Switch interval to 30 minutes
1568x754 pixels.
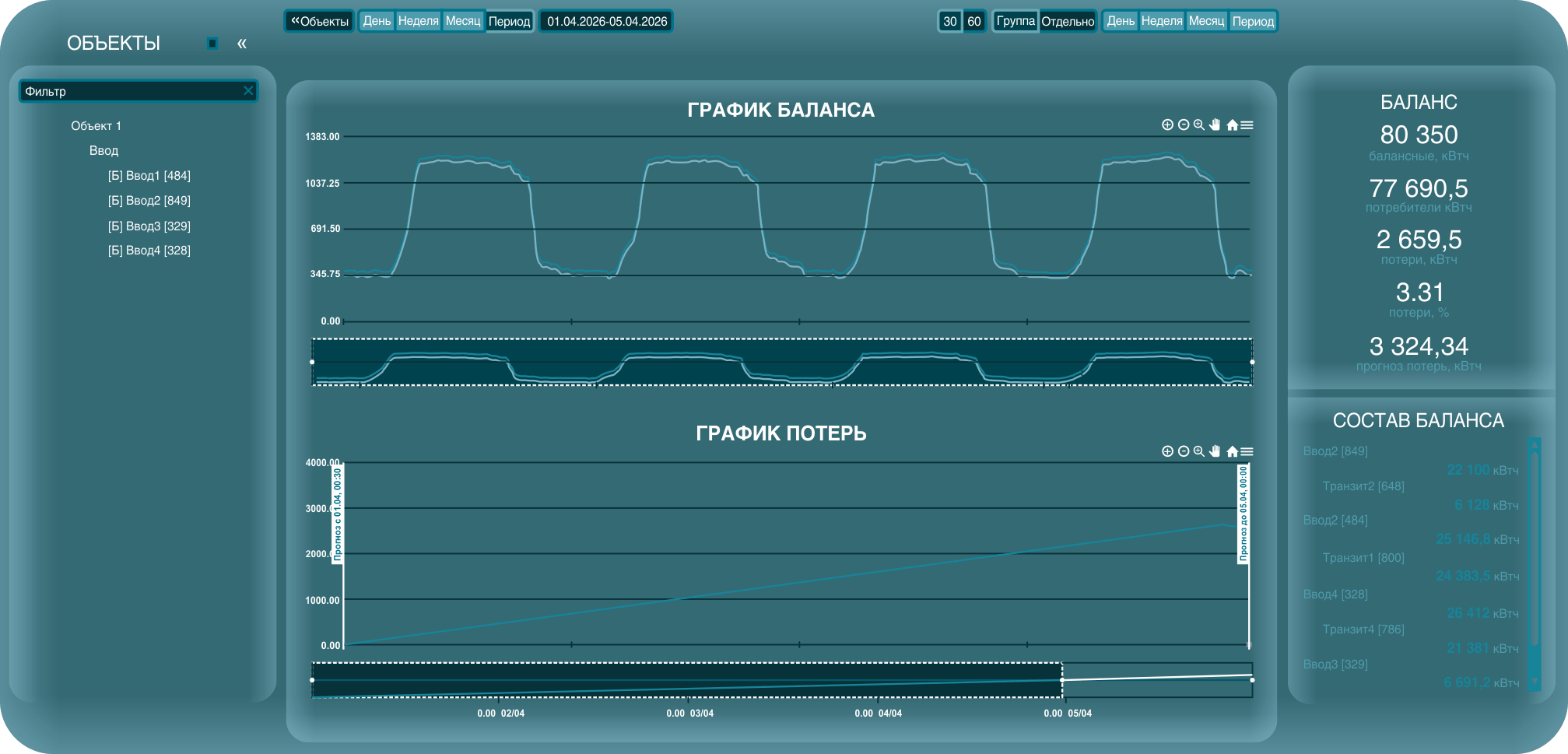click(950, 22)
